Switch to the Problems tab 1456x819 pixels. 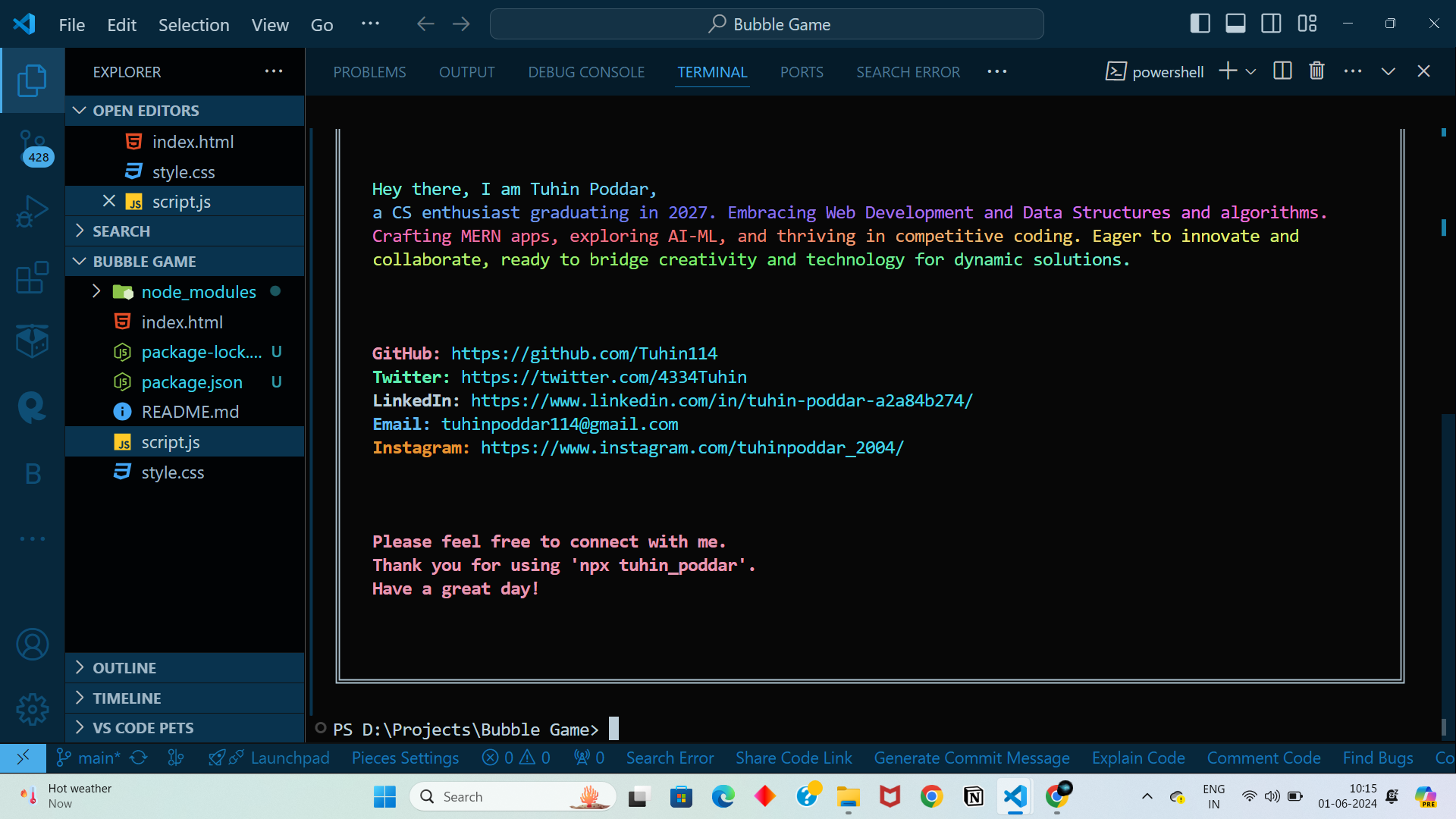click(369, 72)
